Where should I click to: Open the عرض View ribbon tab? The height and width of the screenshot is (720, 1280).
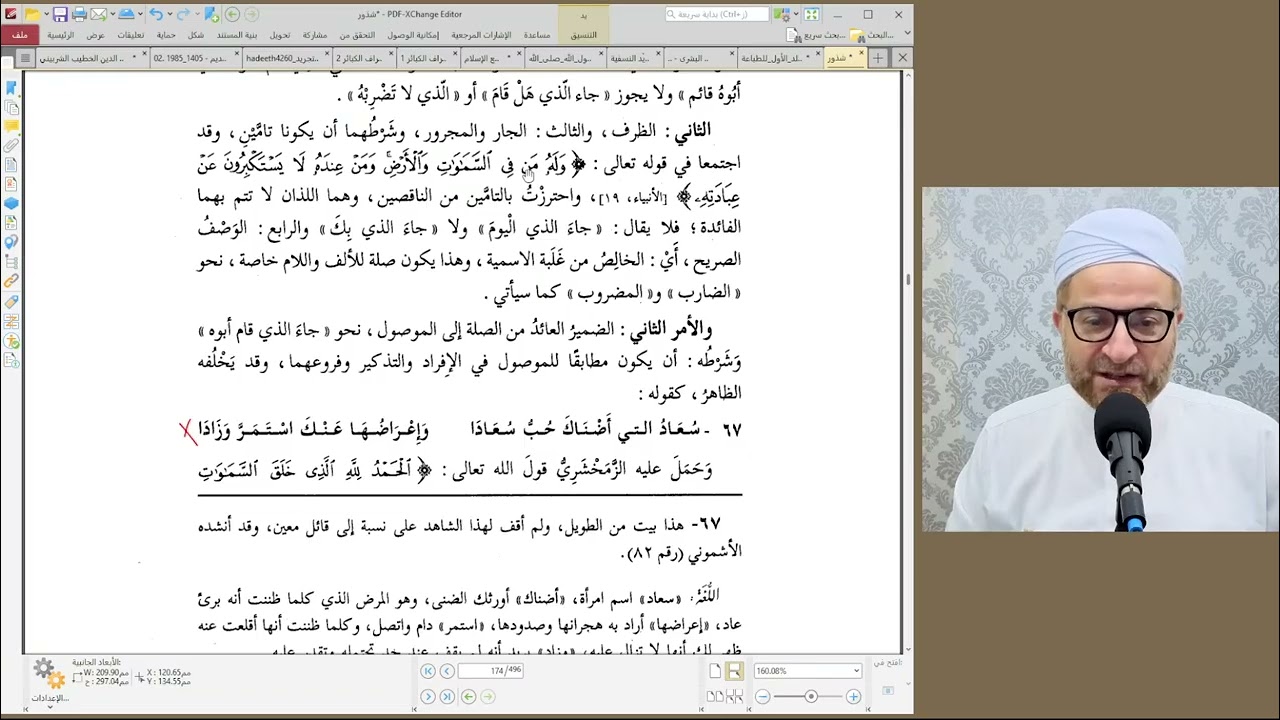95,35
